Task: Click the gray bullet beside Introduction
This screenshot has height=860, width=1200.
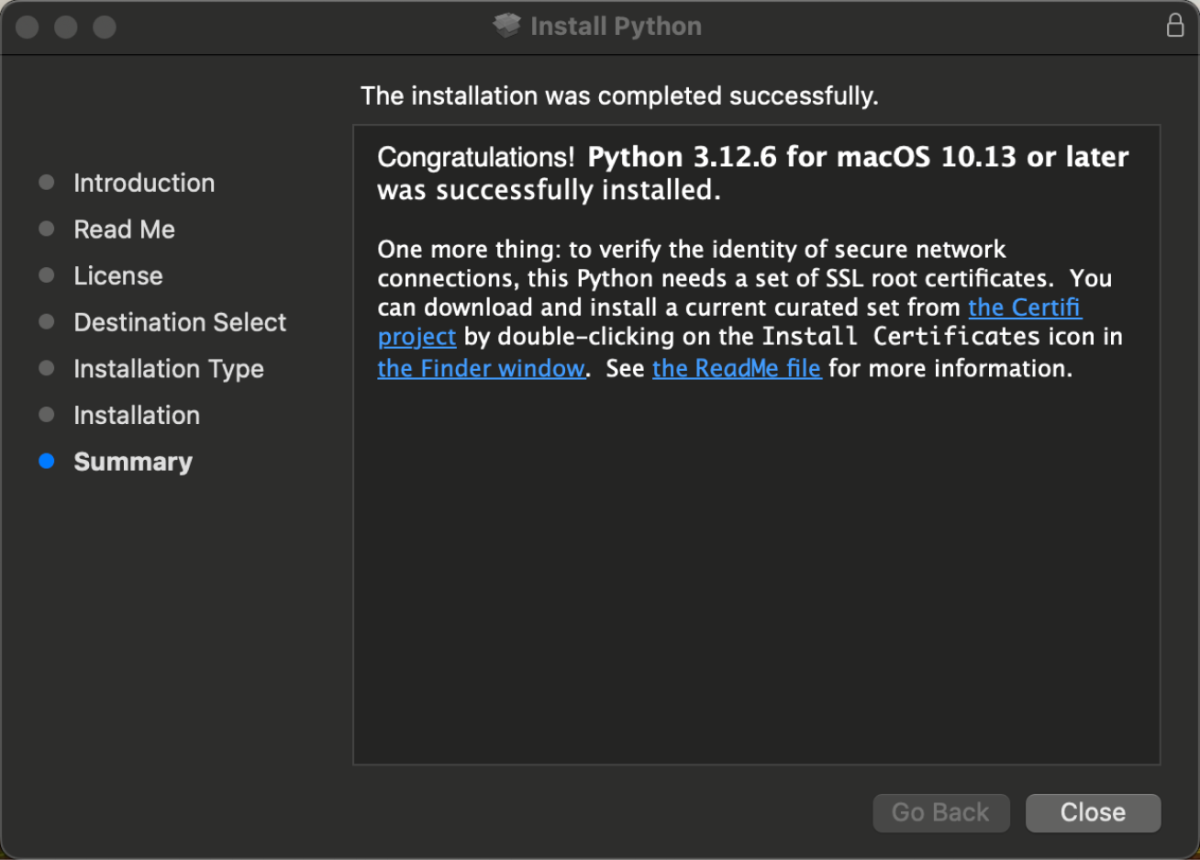Action: pyautogui.click(x=46, y=182)
